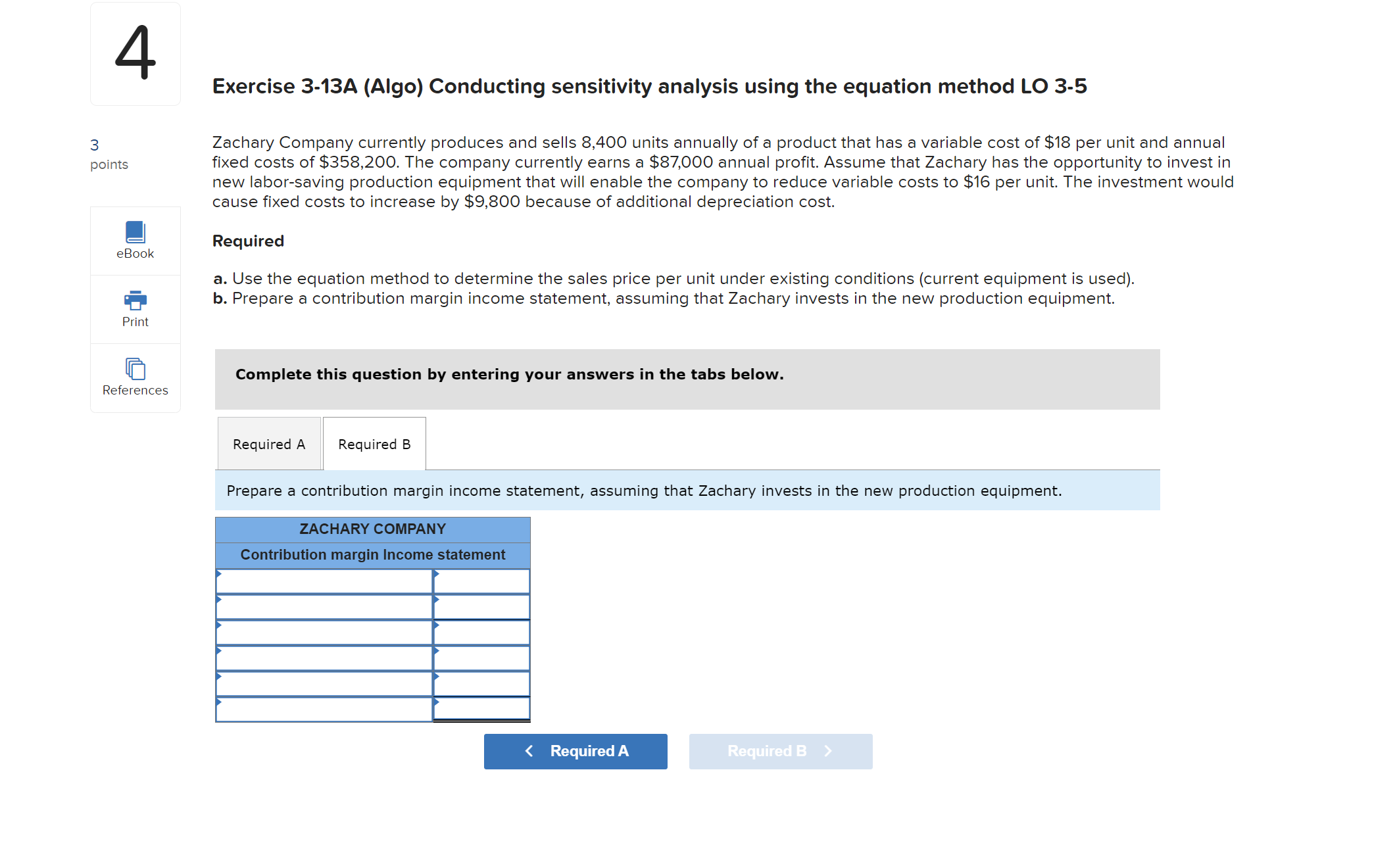Click the ZACHARY COMPANY table header
Screen dimensions: 1395x868
tap(372, 528)
